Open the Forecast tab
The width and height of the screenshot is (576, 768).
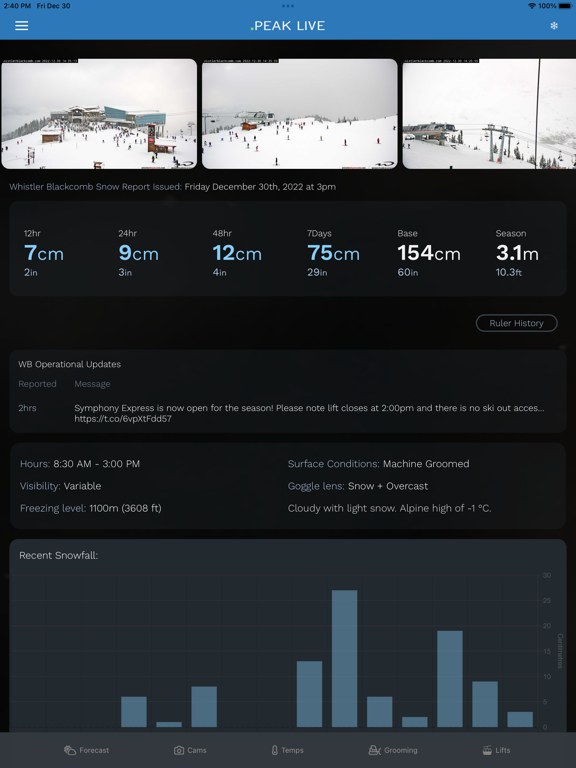pos(86,750)
